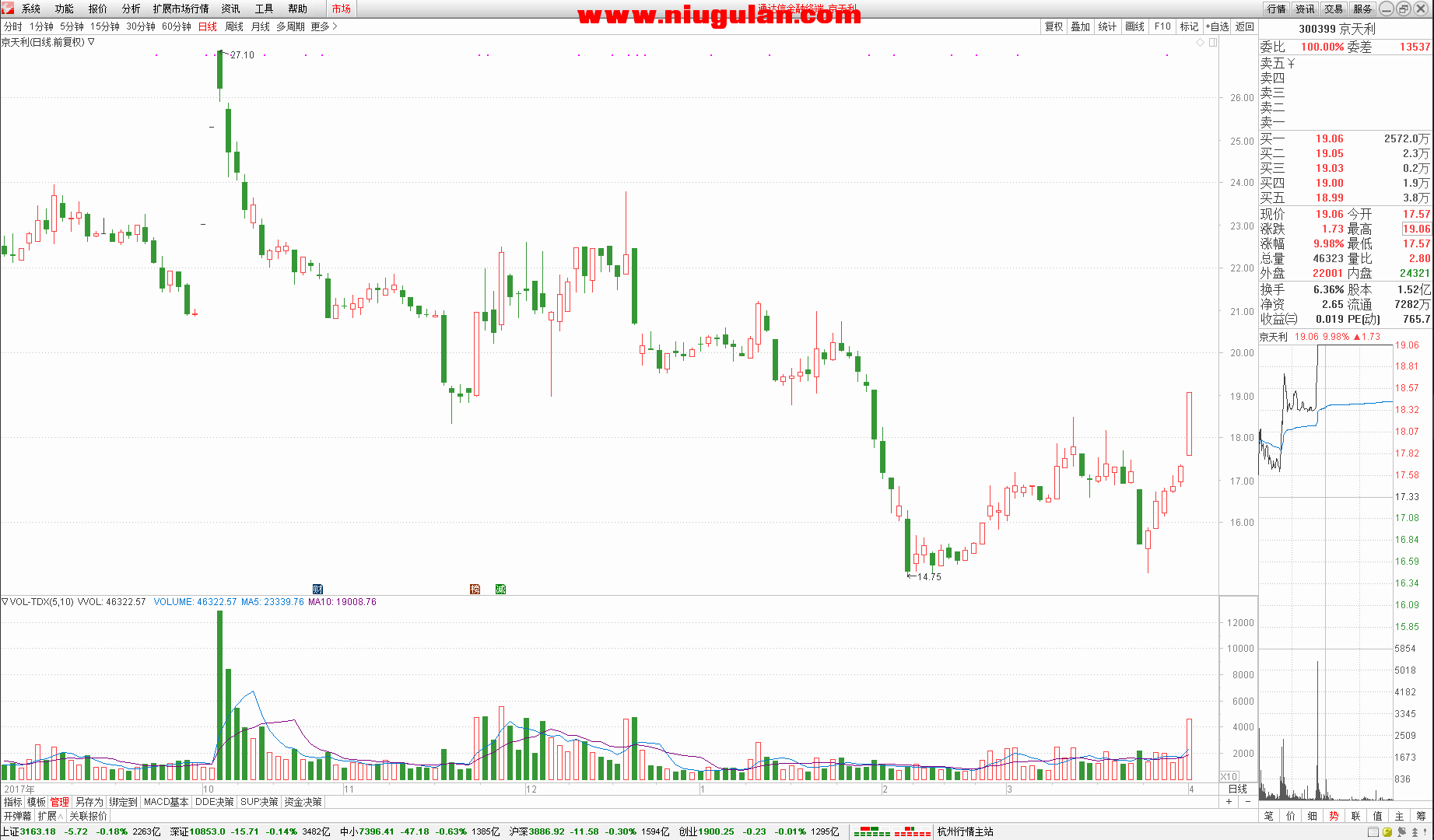Image resolution: width=1434 pixels, height=840 pixels.
Task: Switch to 5分钟 chart period
Action: coord(72,26)
